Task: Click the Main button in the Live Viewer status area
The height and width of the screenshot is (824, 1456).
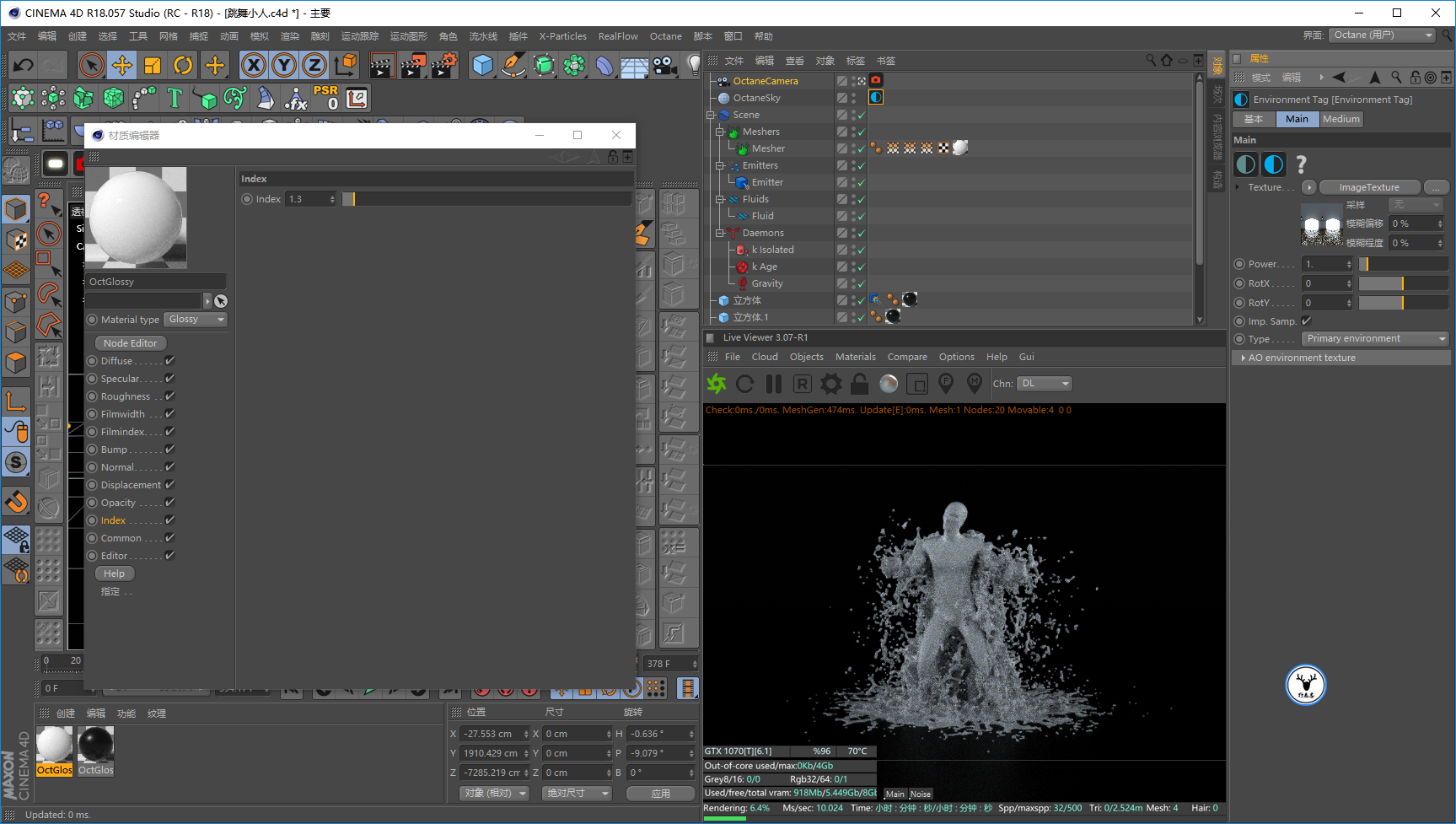Action: [x=895, y=794]
